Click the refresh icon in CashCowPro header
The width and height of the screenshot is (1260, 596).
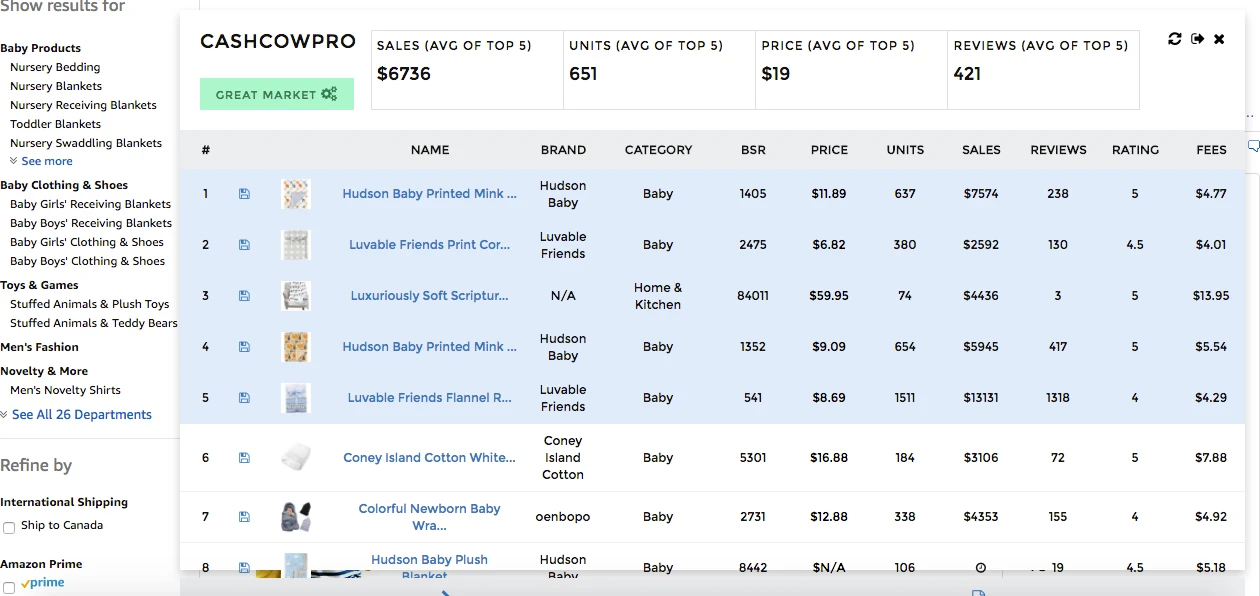pos(1175,39)
